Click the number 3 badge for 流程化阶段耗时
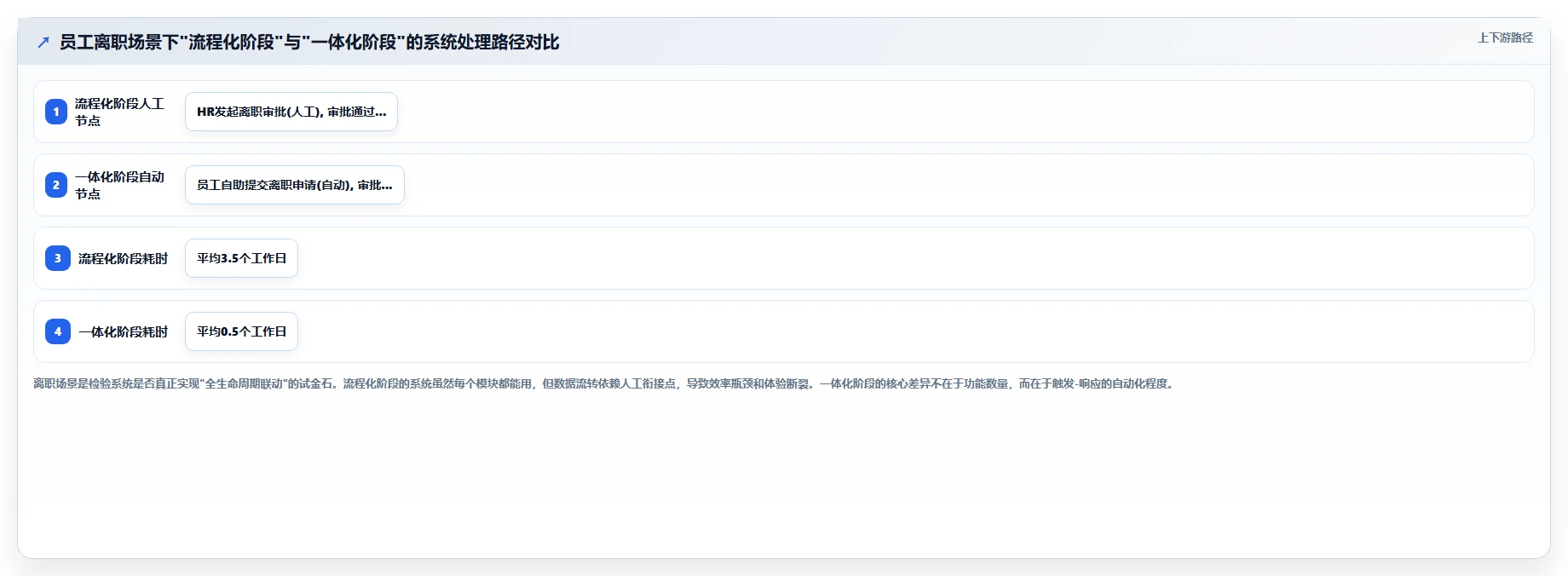This screenshot has height=576, width=1568. [x=58, y=258]
